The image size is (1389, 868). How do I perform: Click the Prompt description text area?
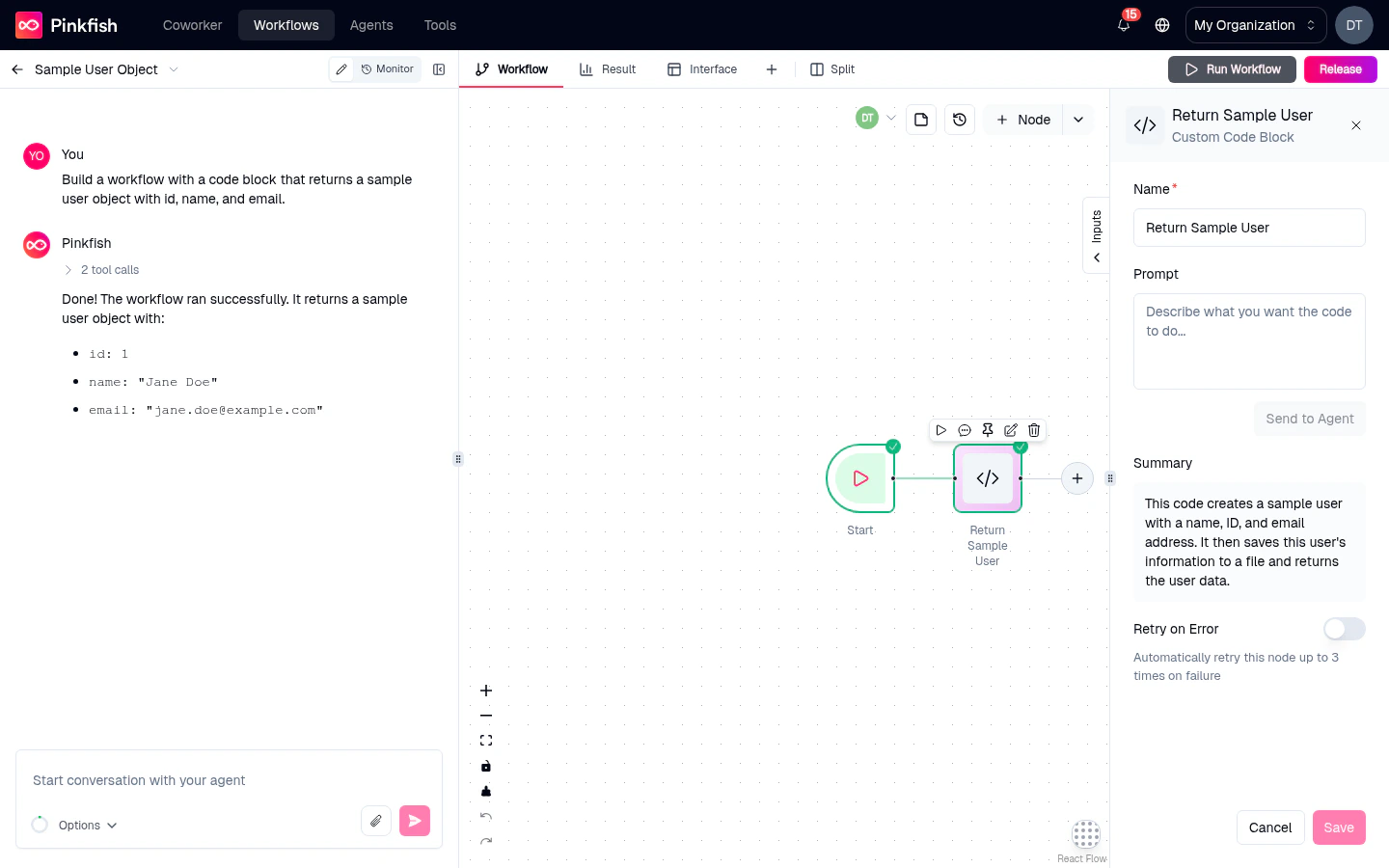point(1249,340)
